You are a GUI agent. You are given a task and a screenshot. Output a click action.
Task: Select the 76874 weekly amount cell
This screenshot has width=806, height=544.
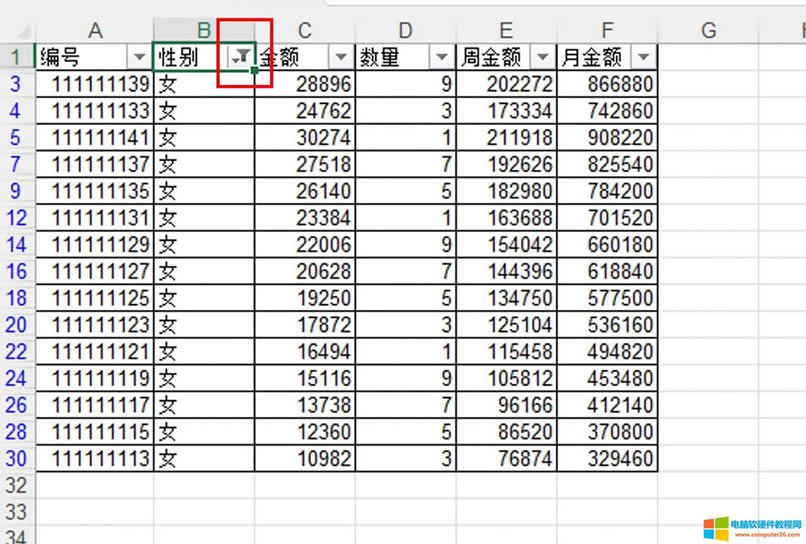click(x=506, y=458)
